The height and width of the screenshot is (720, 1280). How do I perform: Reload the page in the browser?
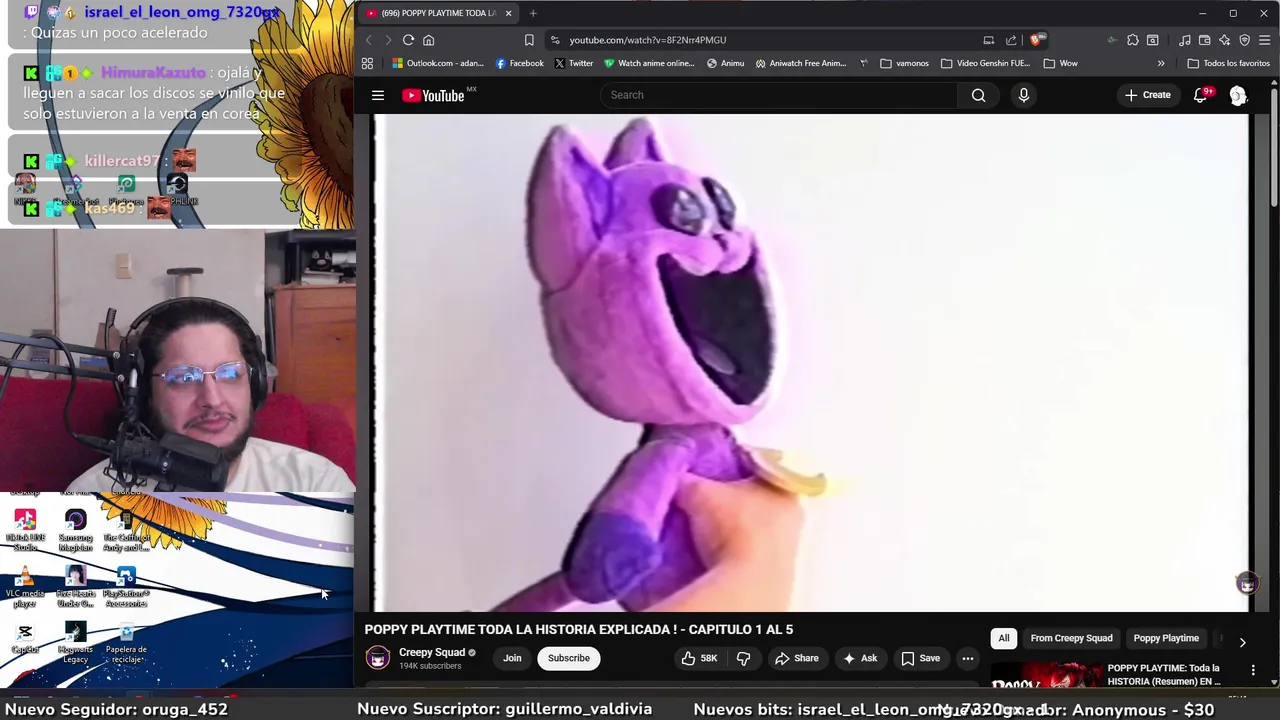pyautogui.click(x=408, y=40)
